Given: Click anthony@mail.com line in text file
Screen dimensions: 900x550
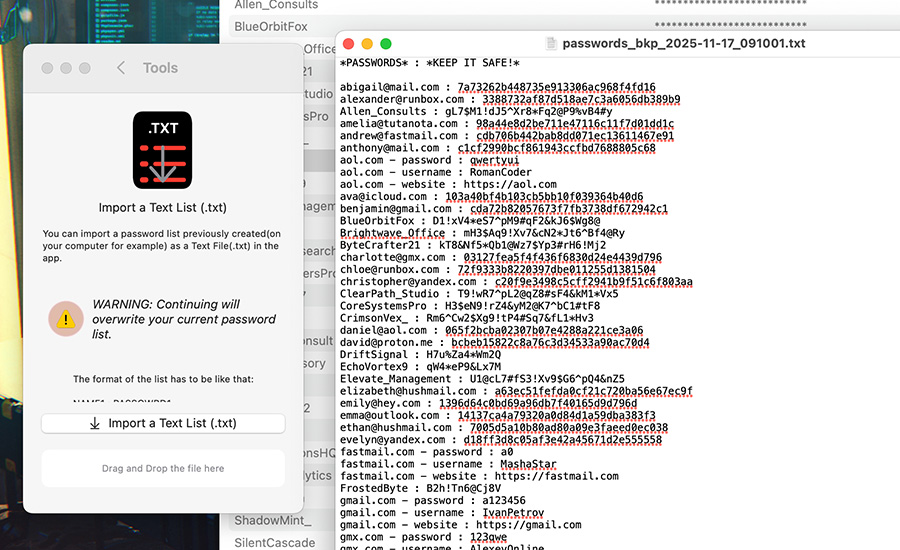Looking at the screenshot, I should (x=498, y=148).
